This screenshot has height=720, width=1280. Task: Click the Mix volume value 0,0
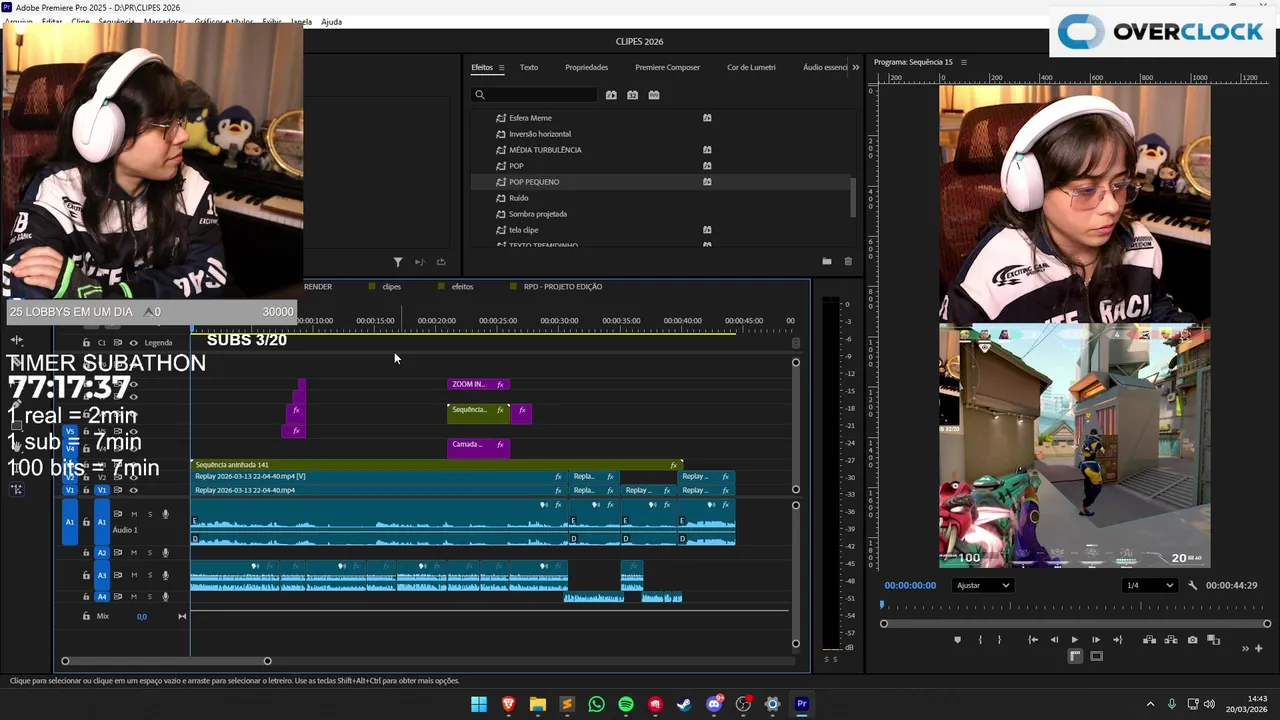(141, 617)
